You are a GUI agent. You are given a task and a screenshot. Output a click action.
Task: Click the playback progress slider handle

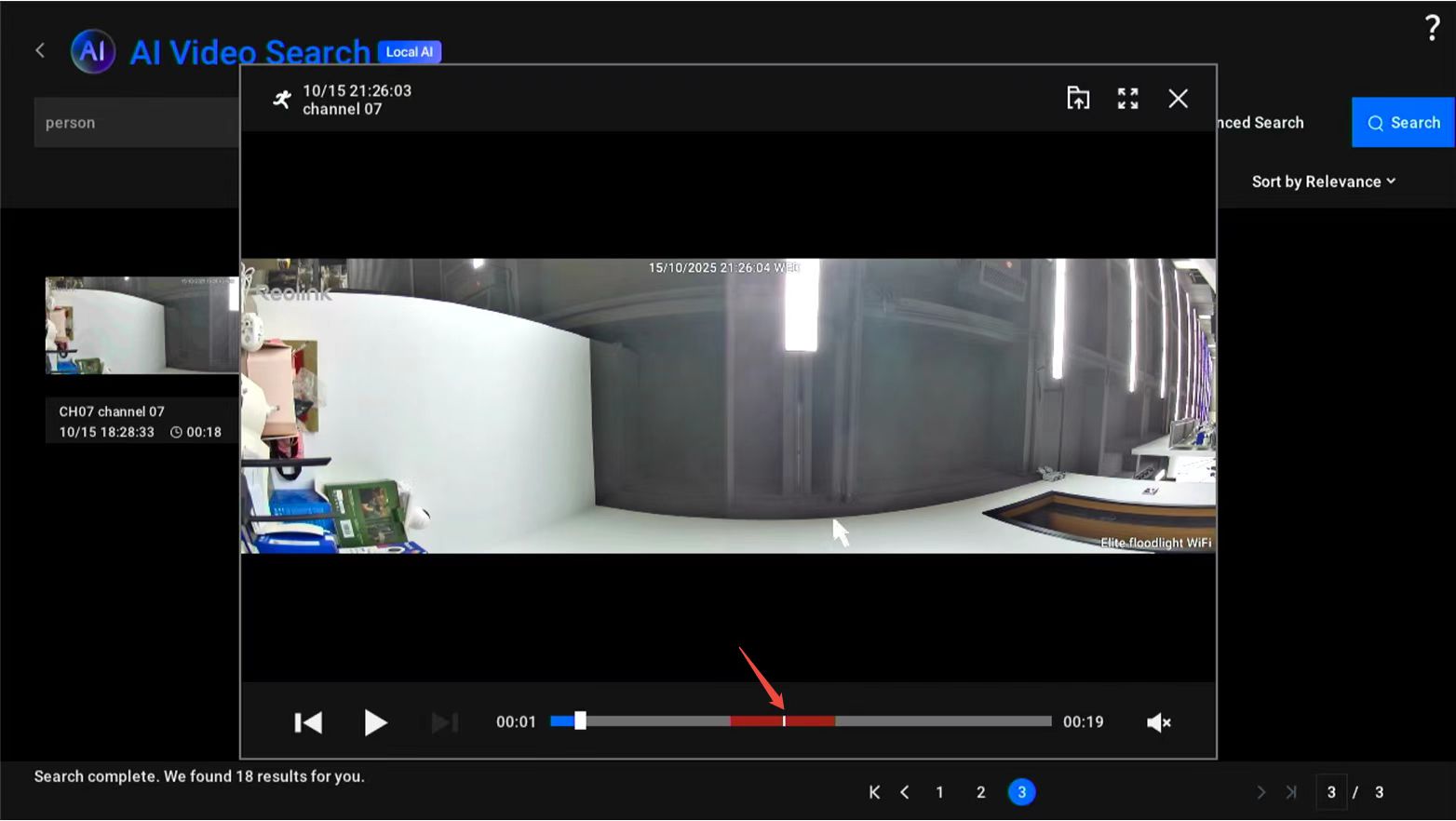point(580,721)
